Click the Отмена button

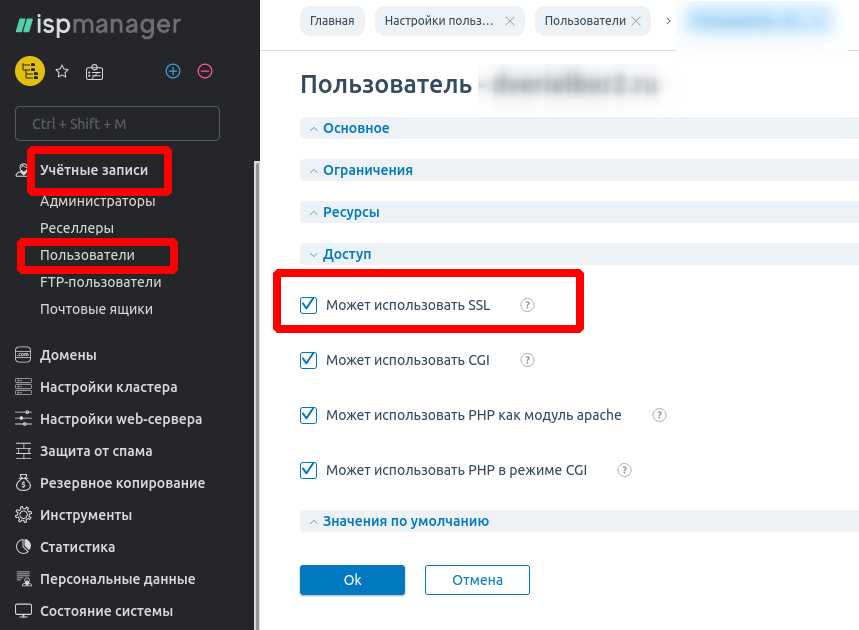pyautogui.click(x=477, y=580)
